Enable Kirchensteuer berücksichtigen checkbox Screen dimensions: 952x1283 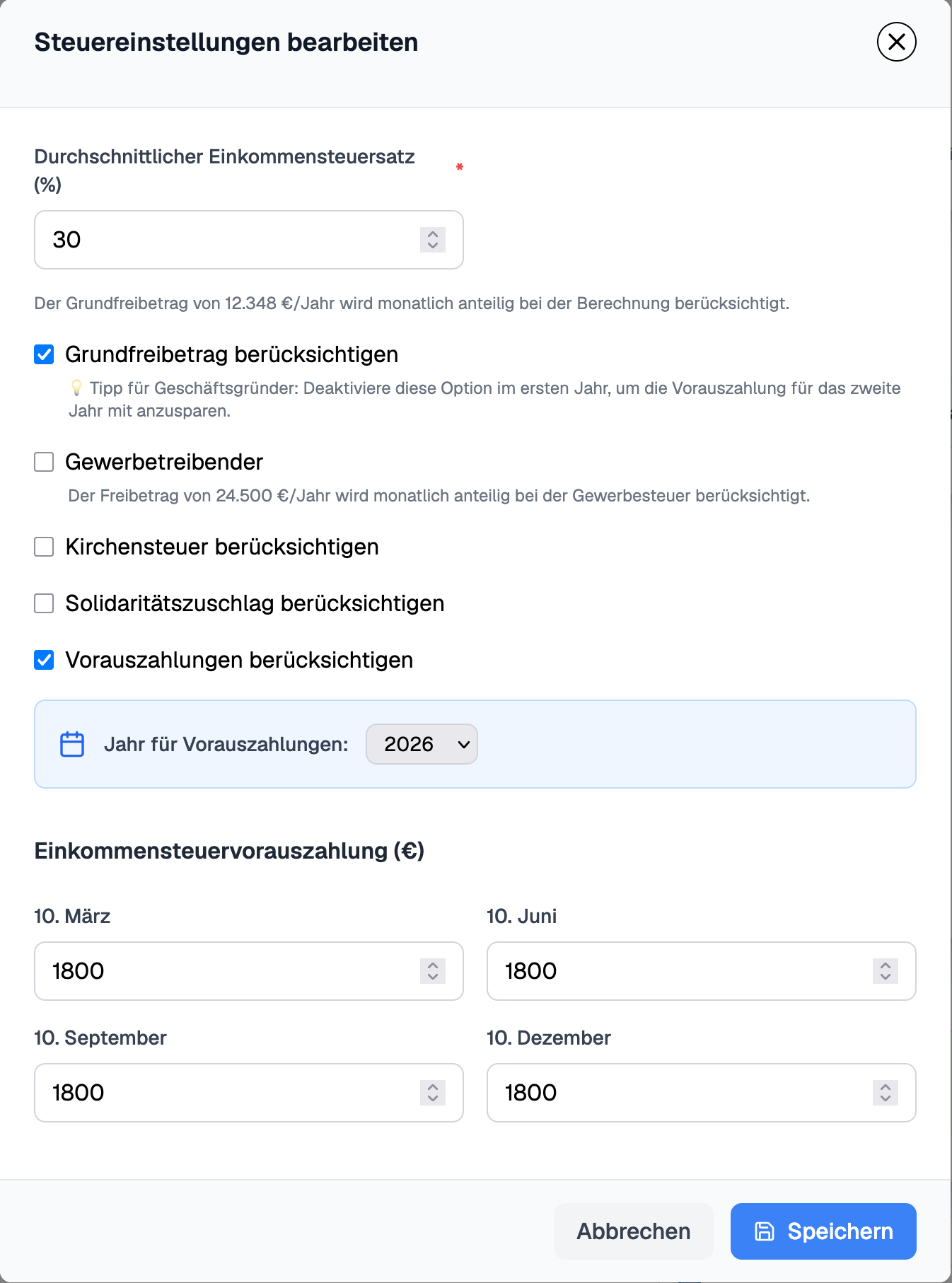click(x=45, y=547)
